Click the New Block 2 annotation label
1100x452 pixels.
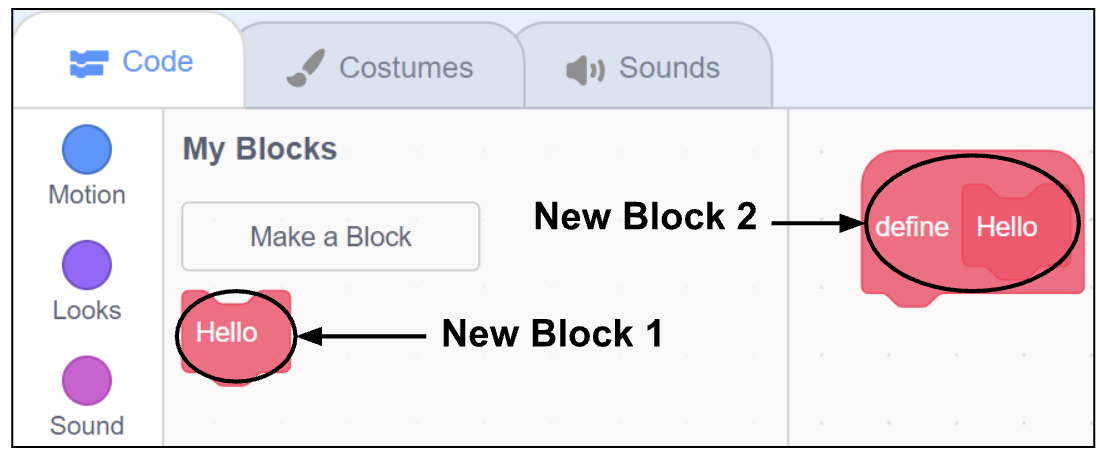tap(645, 217)
